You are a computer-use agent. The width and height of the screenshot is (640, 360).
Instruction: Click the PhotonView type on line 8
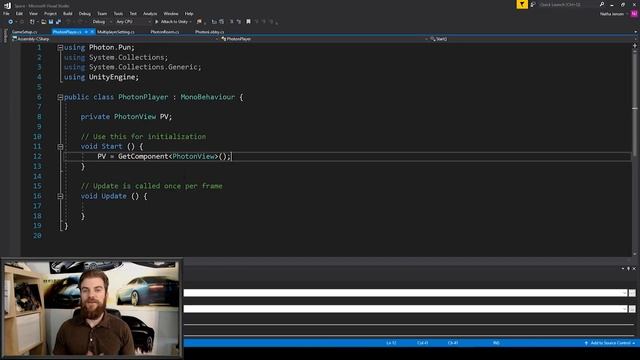click(x=135, y=117)
